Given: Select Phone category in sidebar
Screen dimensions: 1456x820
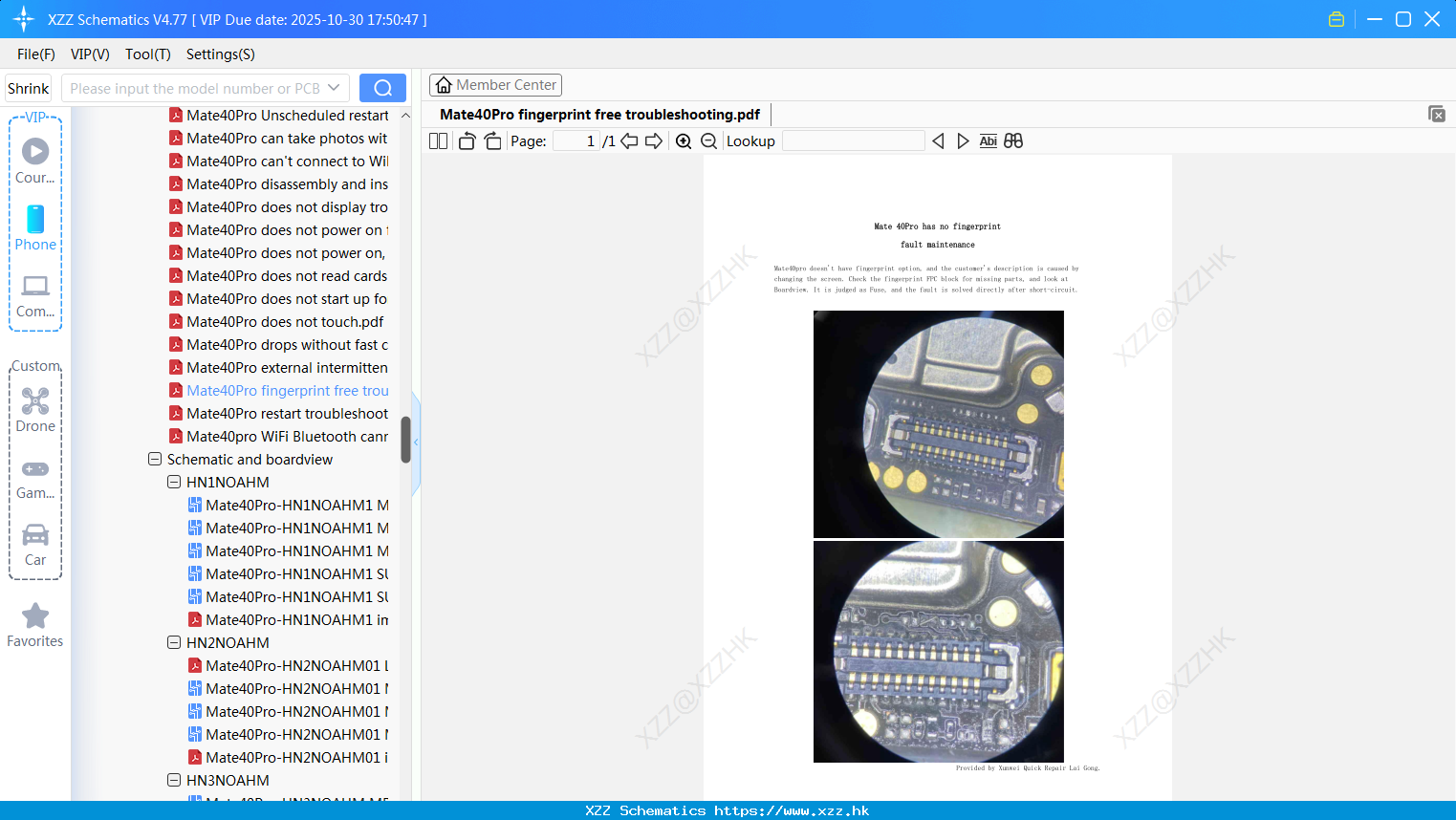Looking at the screenshot, I should point(35,227).
